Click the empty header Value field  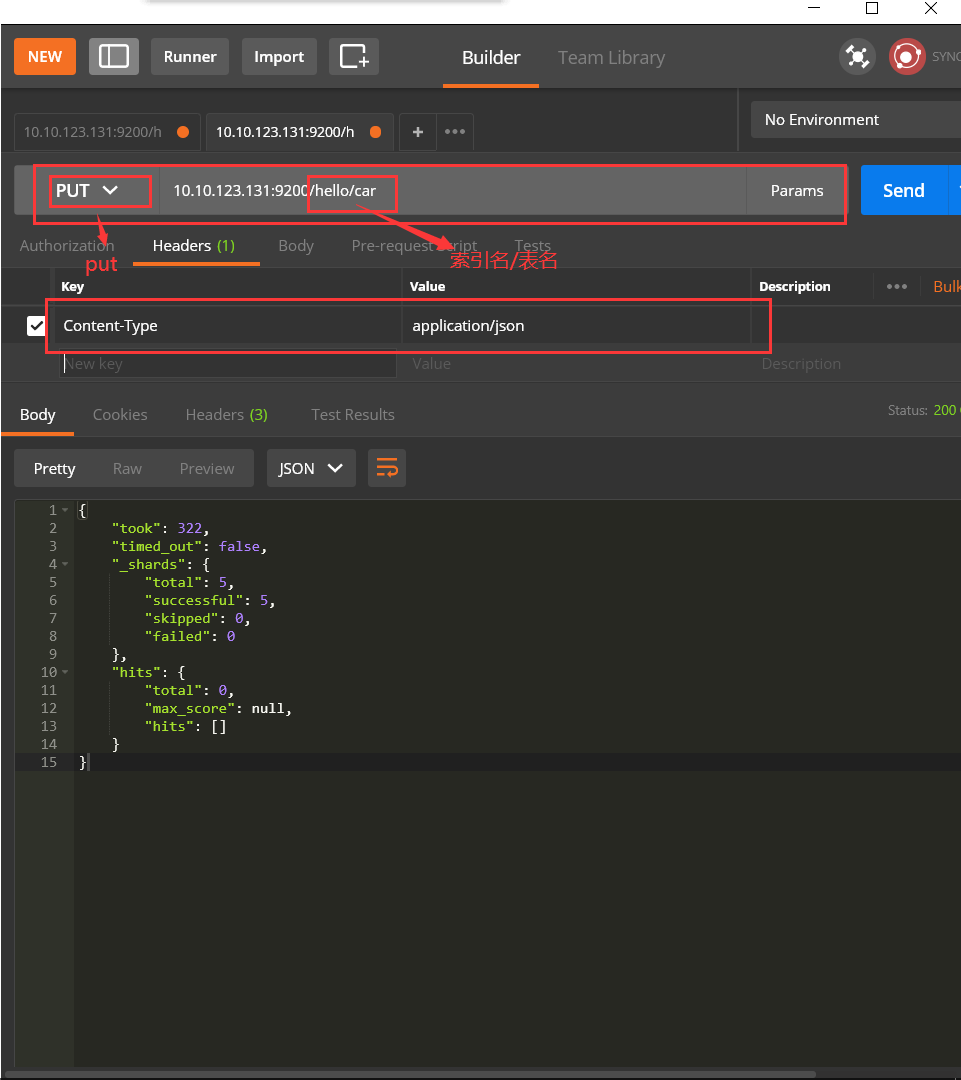(x=576, y=364)
